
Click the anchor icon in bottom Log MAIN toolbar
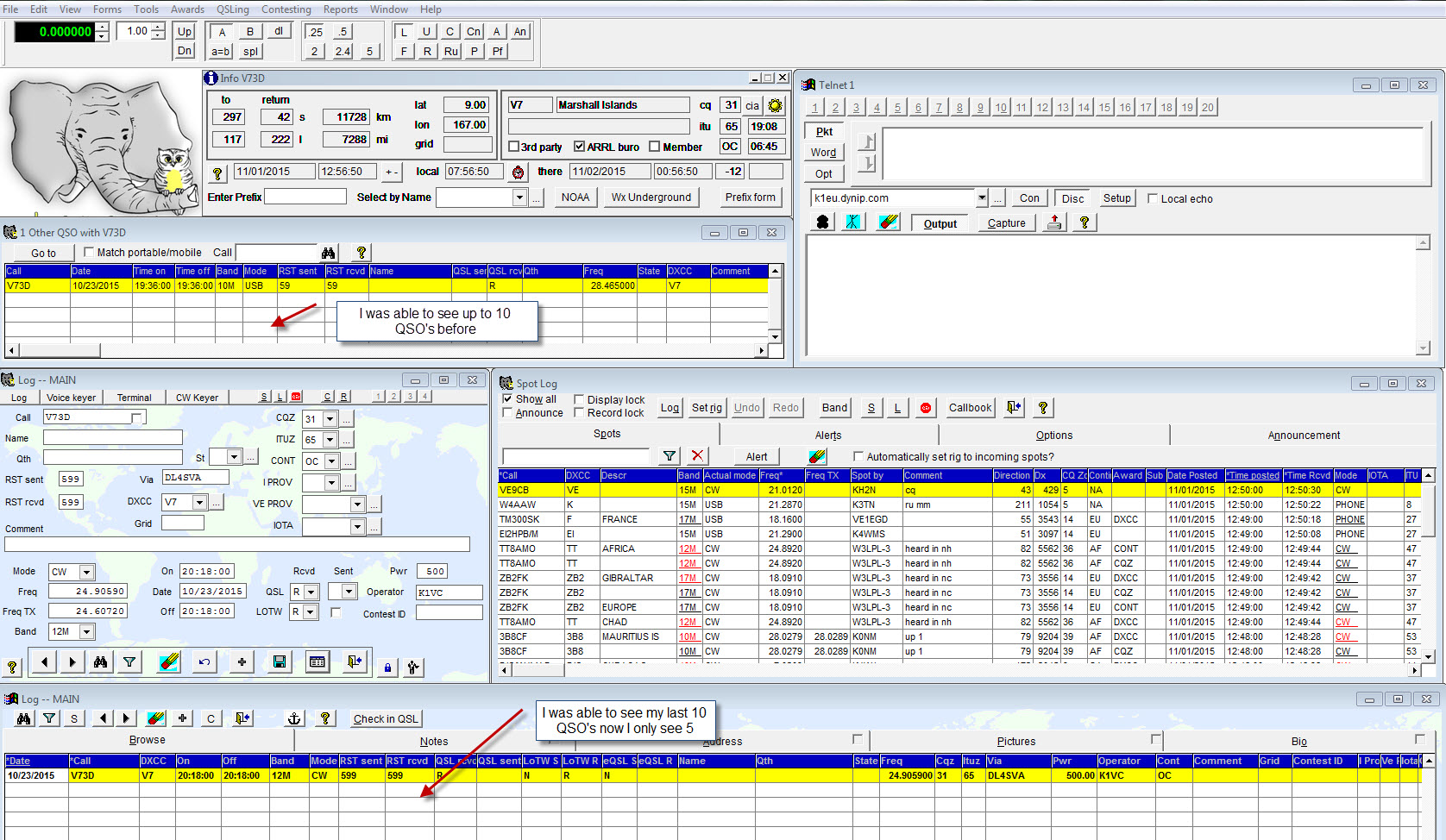pos(294,718)
